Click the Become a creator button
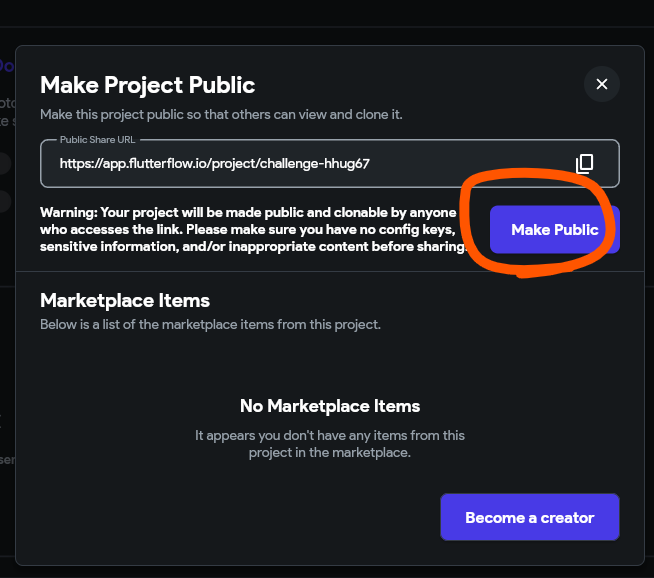 tap(530, 517)
